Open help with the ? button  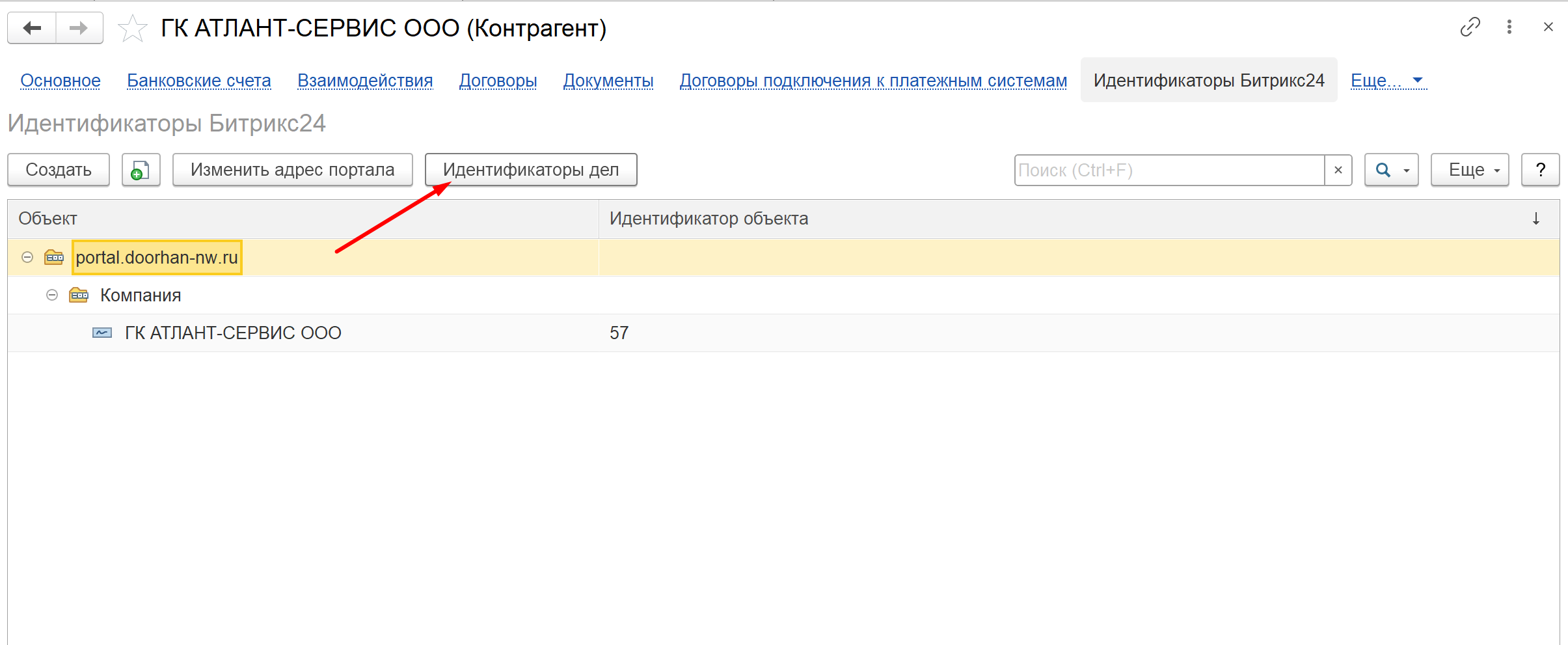(x=1541, y=170)
